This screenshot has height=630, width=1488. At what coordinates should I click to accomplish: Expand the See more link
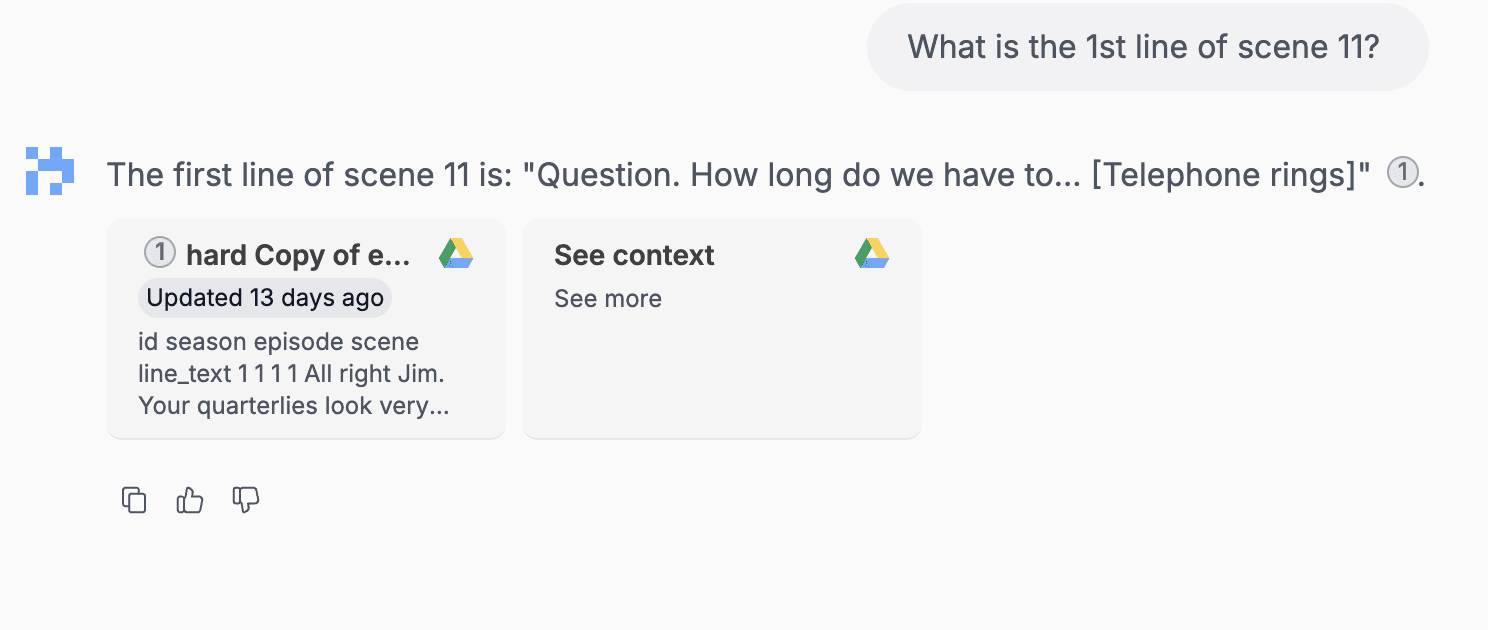click(608, 299)
